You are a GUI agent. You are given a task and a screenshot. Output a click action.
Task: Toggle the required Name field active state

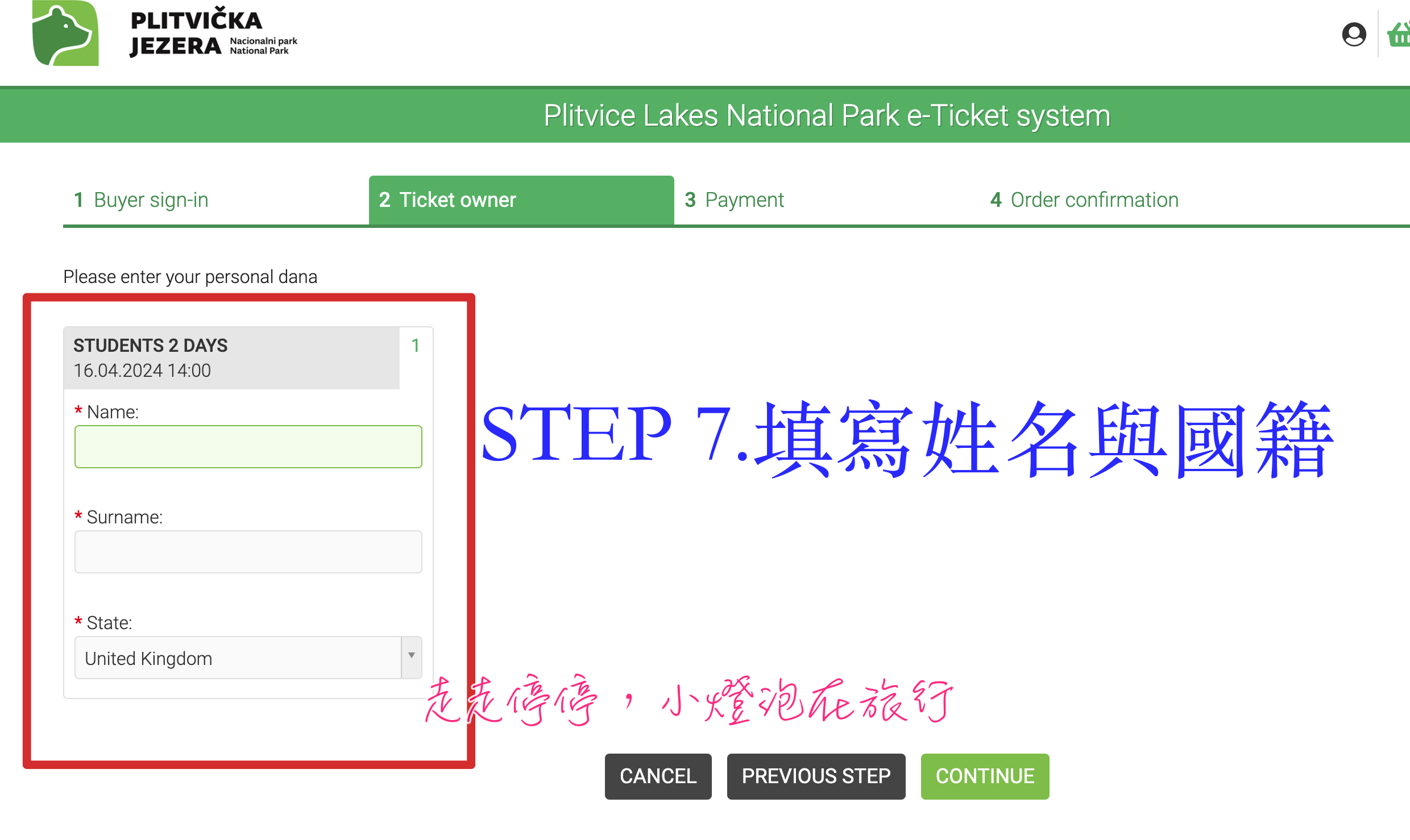[x=247, y=448]
